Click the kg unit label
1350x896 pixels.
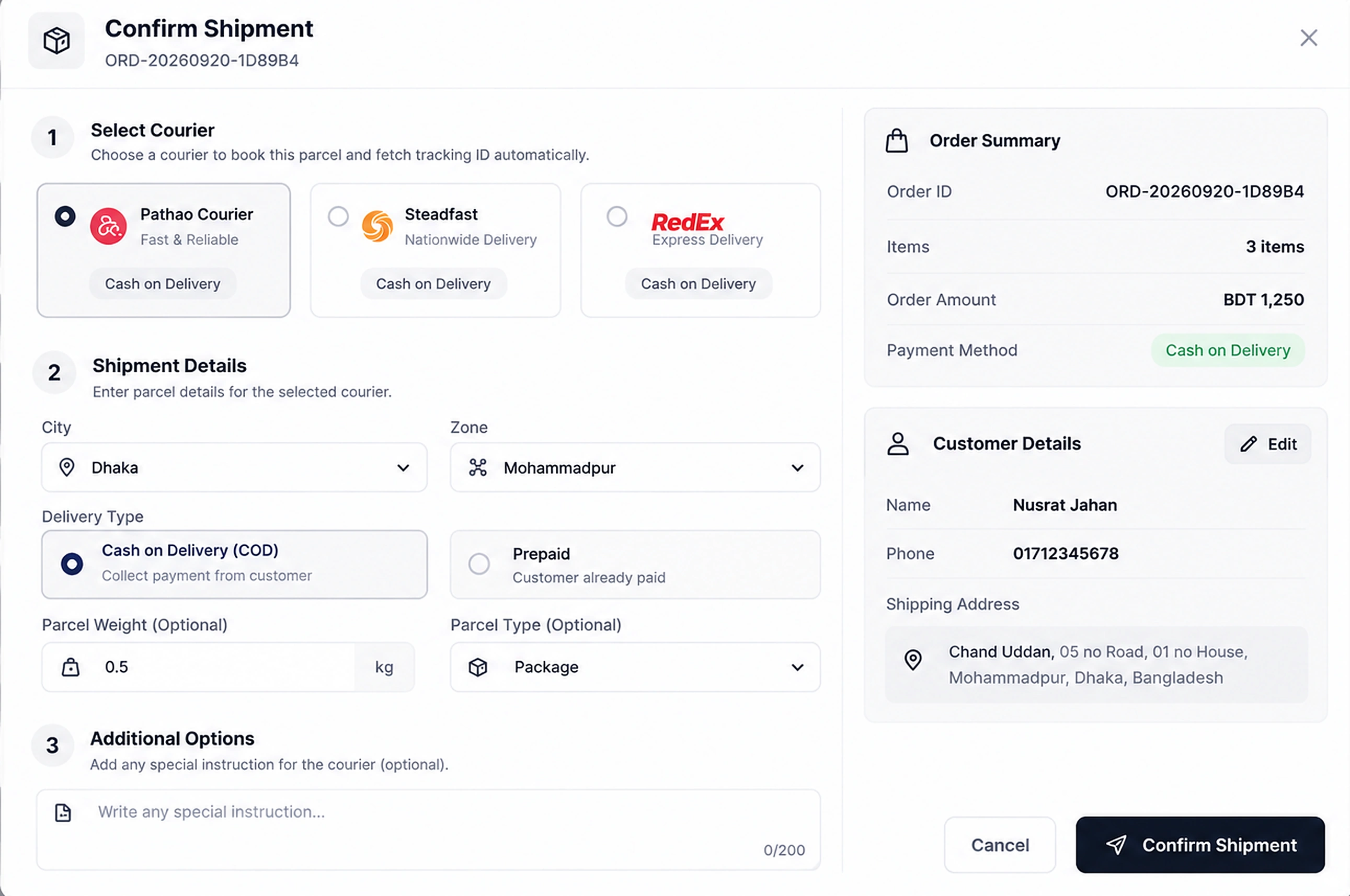(384, 667)
